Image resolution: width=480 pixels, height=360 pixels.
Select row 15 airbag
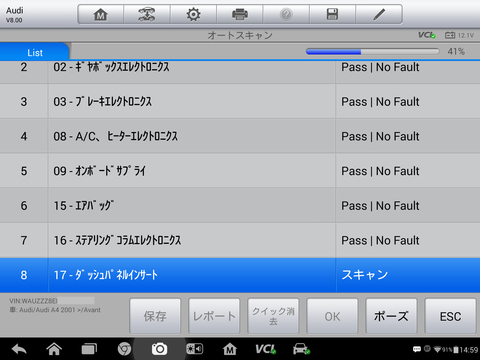[x=240, y=205]
